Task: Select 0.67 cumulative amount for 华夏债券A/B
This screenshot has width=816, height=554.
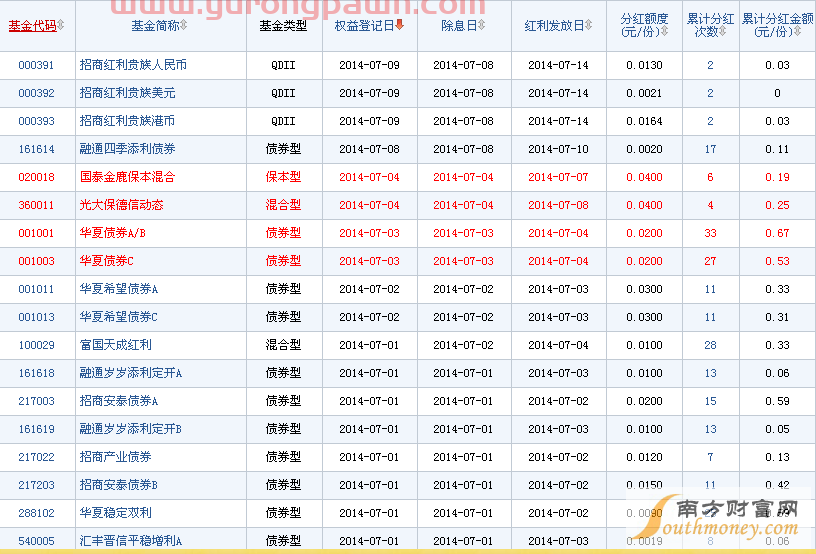Action: [777, 234]
